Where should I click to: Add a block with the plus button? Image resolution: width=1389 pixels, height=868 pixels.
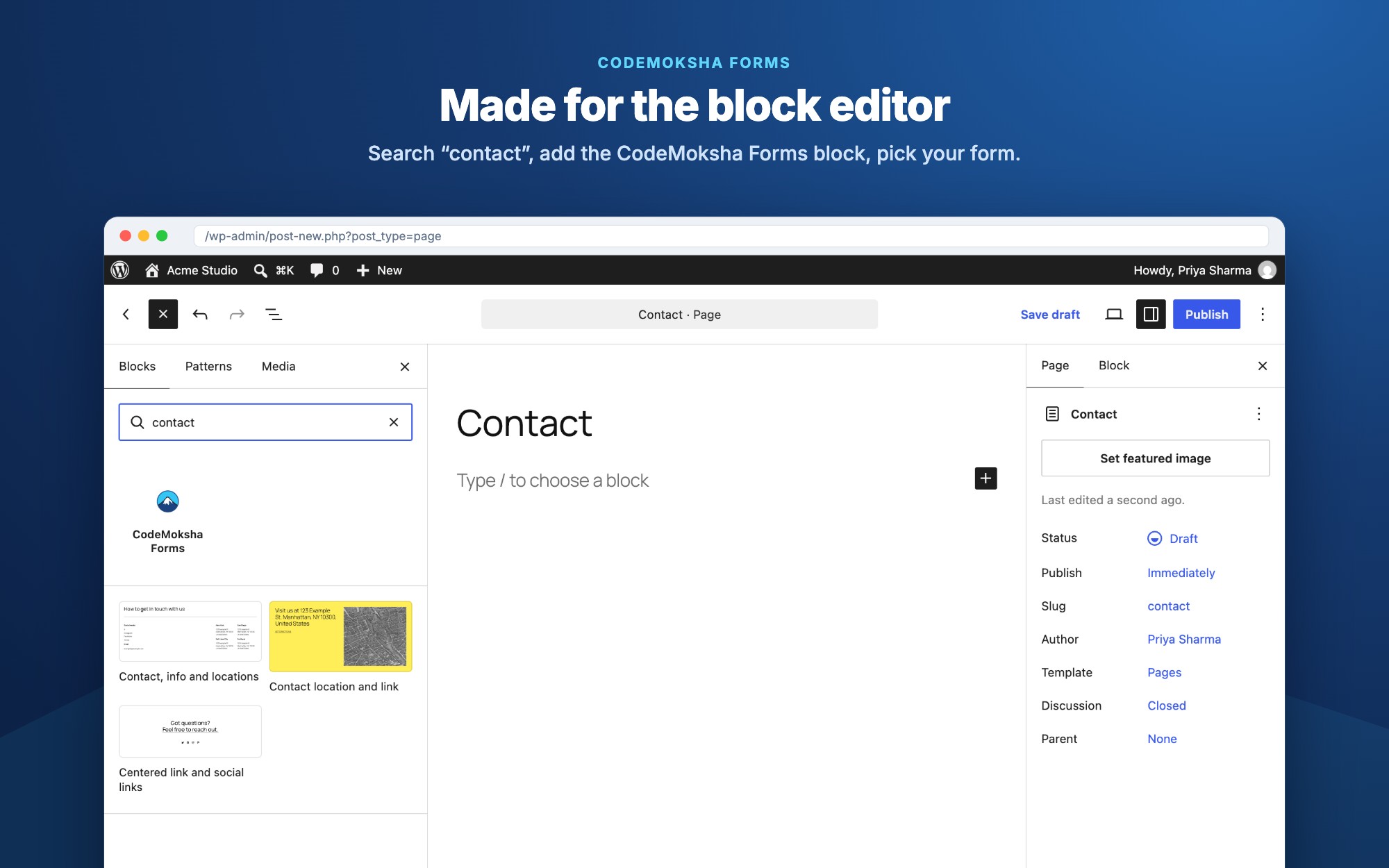pos(985,478)
